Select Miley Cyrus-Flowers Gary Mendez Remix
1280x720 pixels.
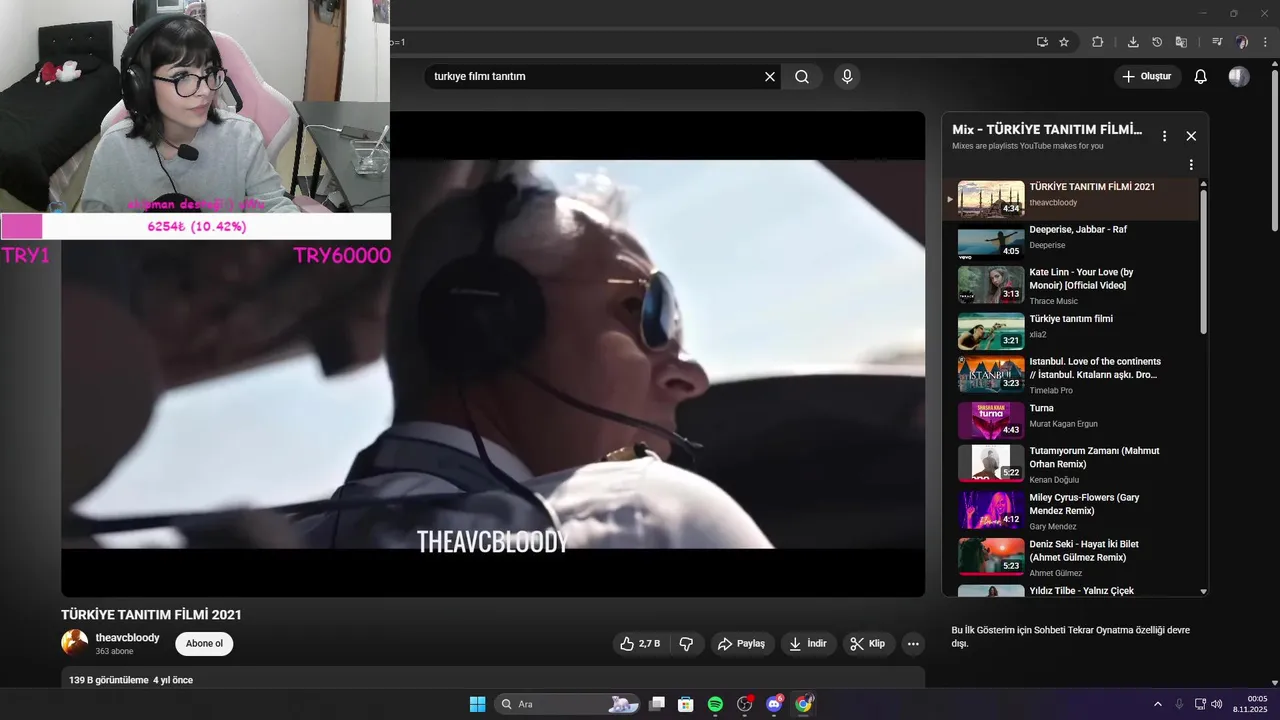click(1070, 510)
